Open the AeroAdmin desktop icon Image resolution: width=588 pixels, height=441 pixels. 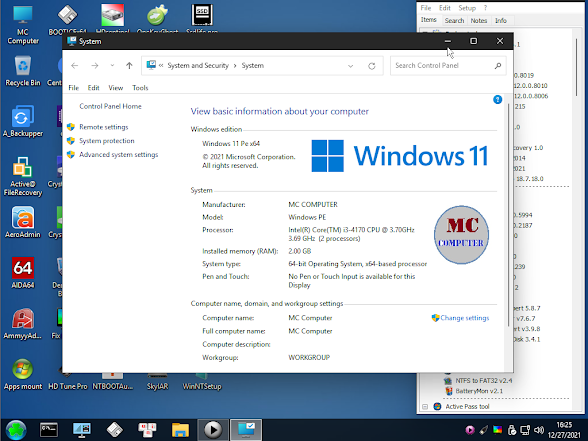[22, 222]
